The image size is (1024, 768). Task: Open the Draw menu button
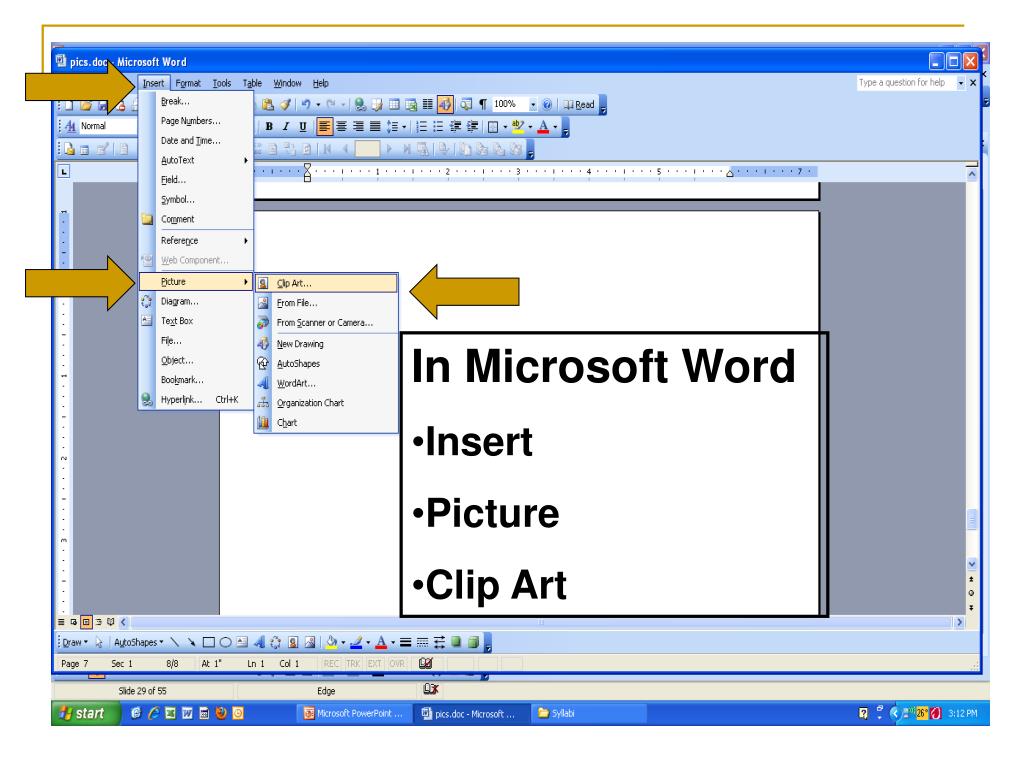[75, 643]
